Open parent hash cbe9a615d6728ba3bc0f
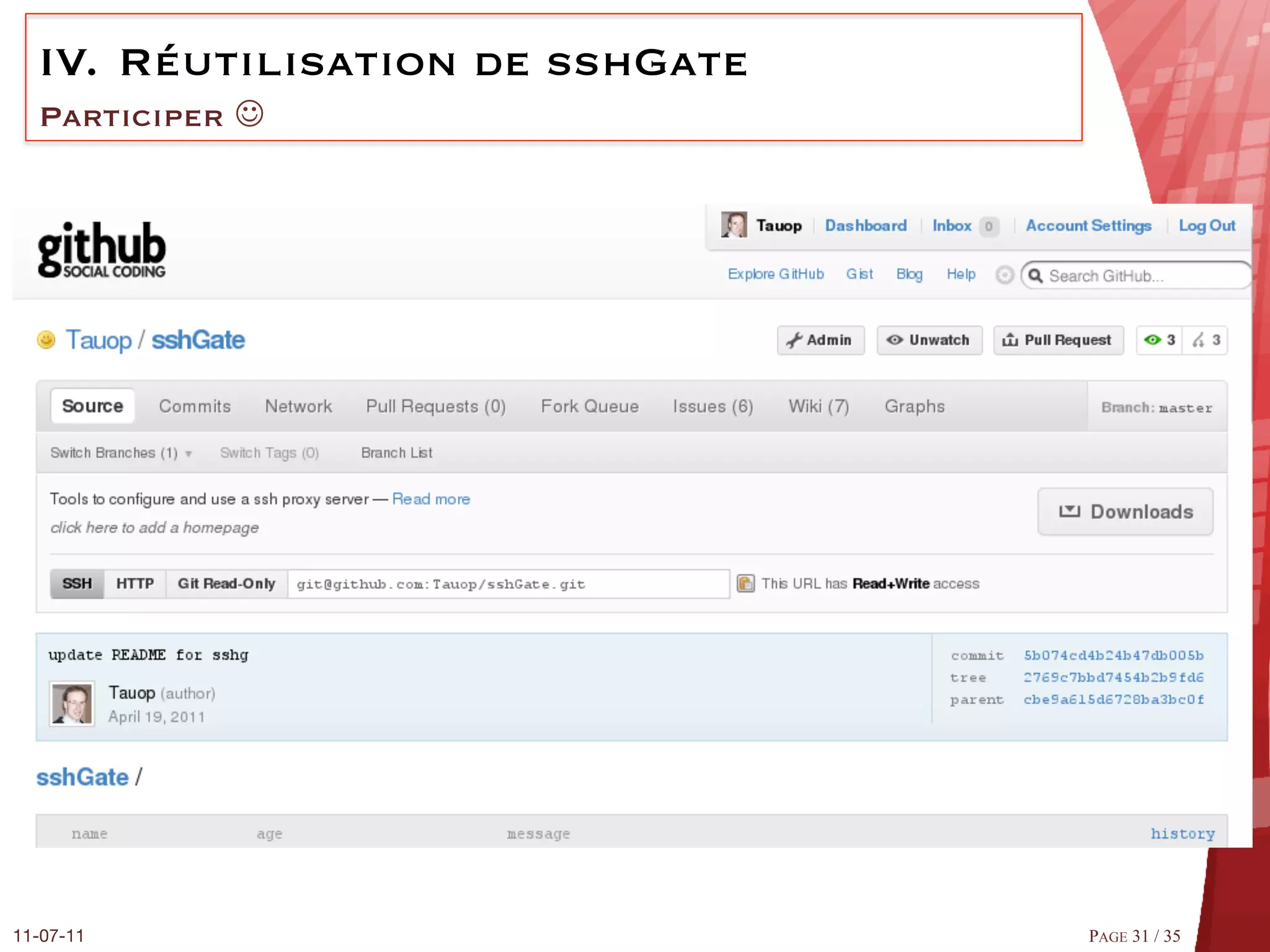 1113,700
